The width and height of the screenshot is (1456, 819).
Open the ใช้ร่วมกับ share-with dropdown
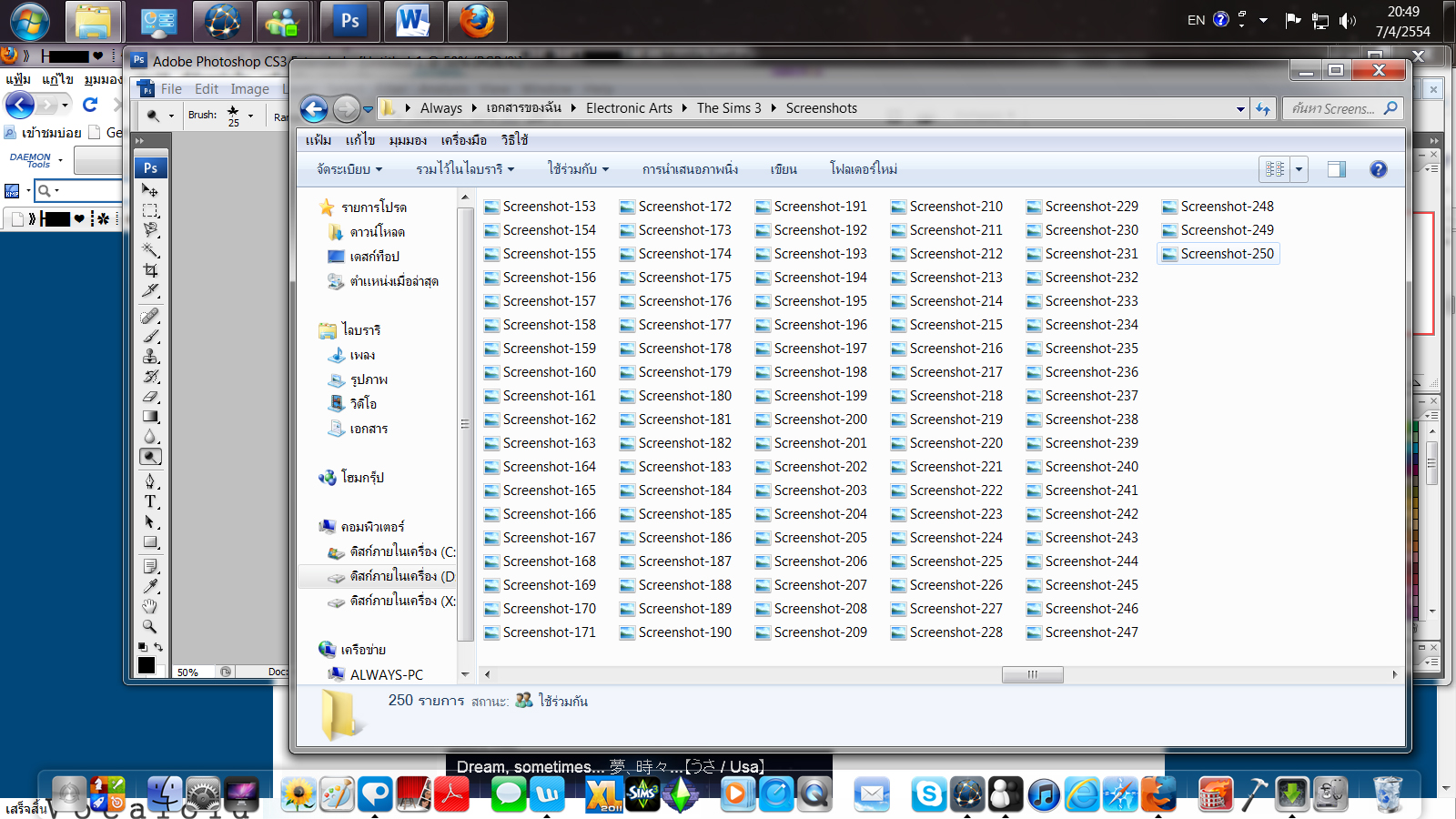[x=578, y=169]
